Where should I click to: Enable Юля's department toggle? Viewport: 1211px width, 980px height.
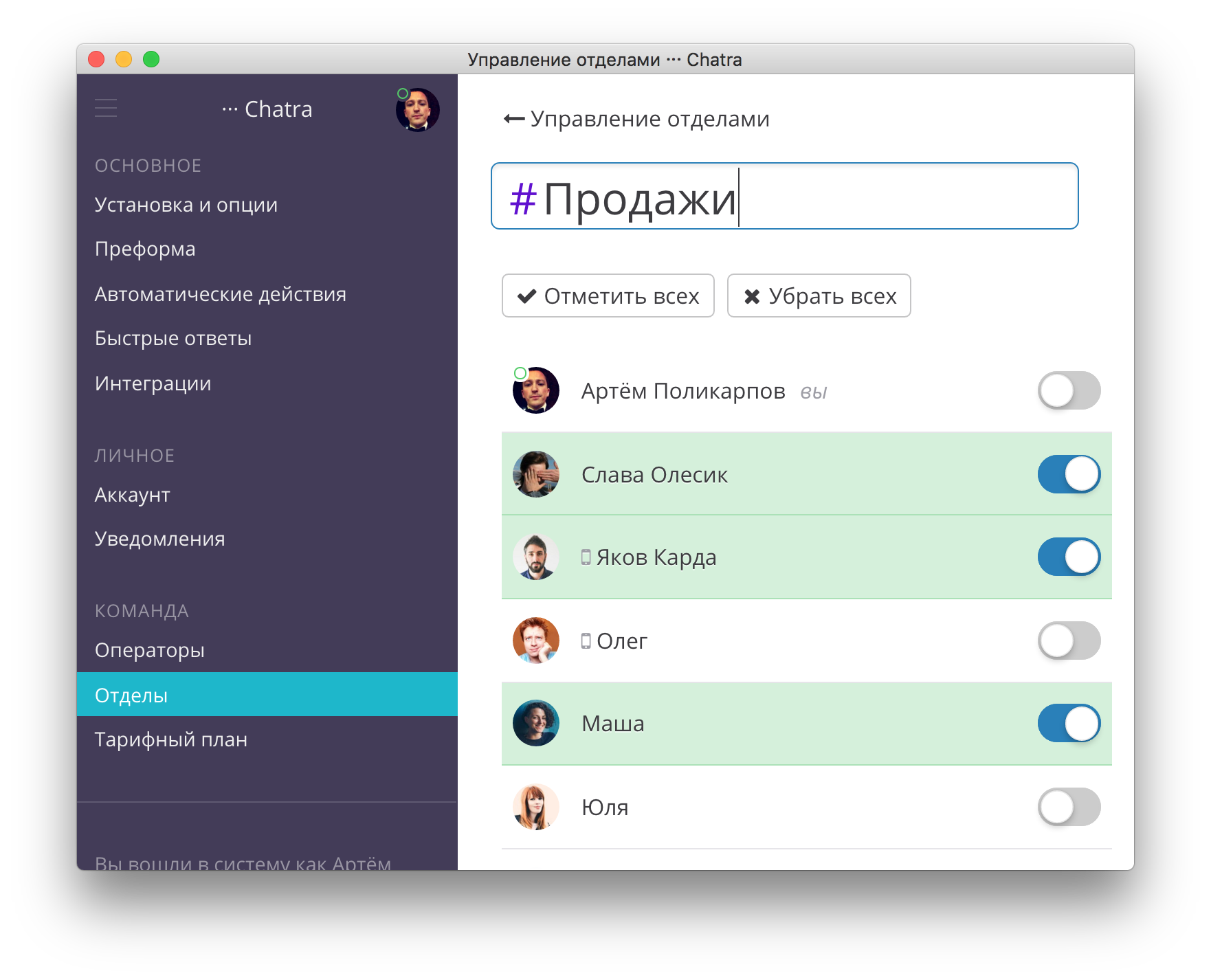point(1069,807)
